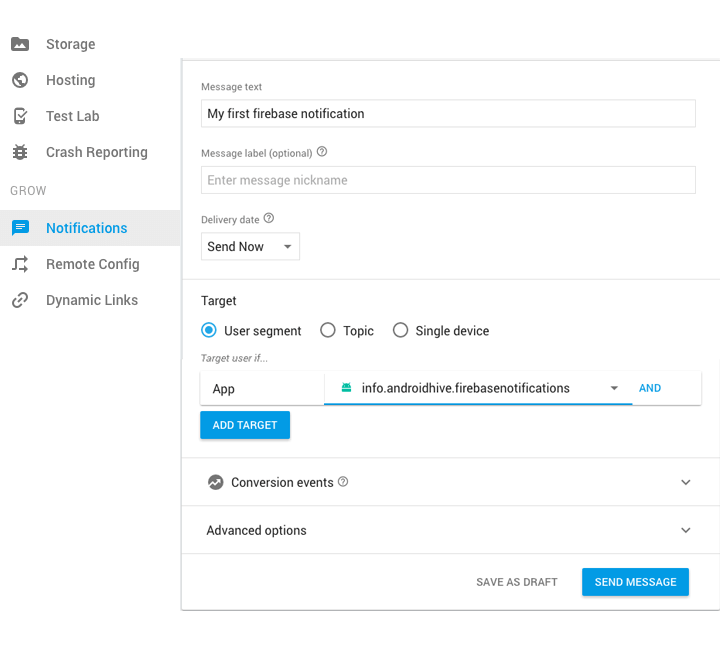Screen dimensions: 720x663
Task: Open the app package selection dropdown
Action: 478,388
